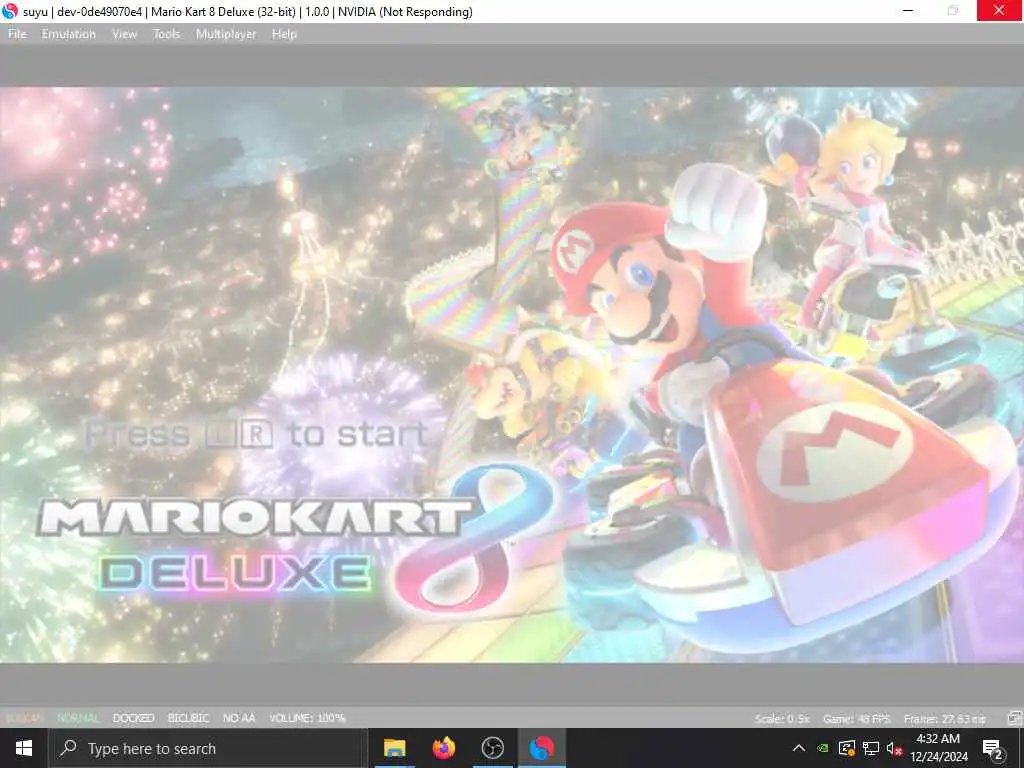Image resolution: width=1024 pixels, height=768 pixels.
Task: Open the Multiplayer menu
Action: (226, 34)
